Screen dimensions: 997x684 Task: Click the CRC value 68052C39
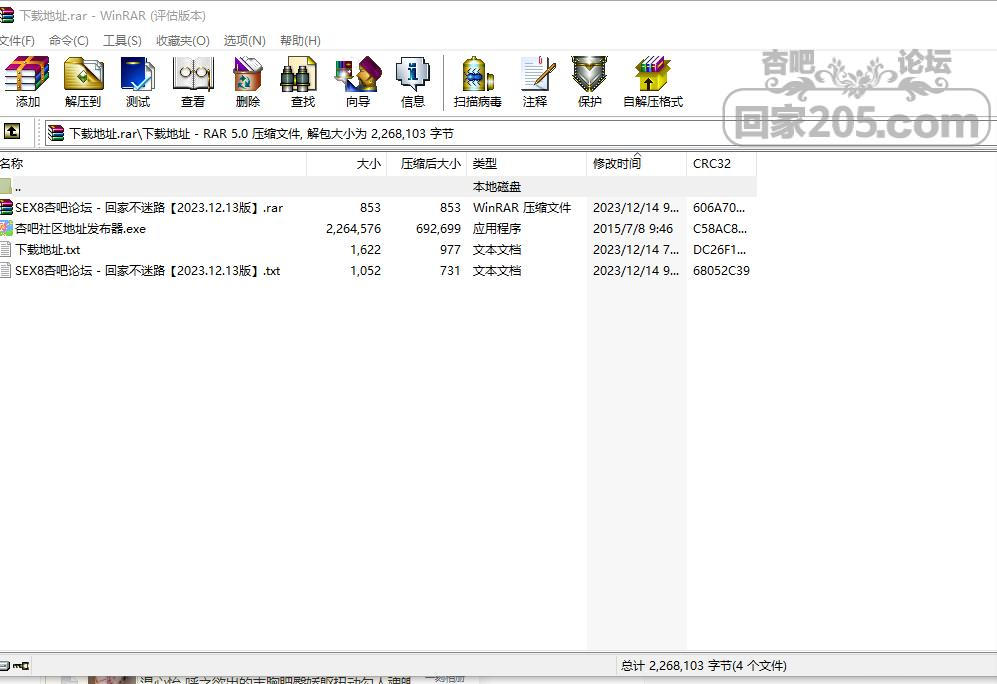(721, 271)
